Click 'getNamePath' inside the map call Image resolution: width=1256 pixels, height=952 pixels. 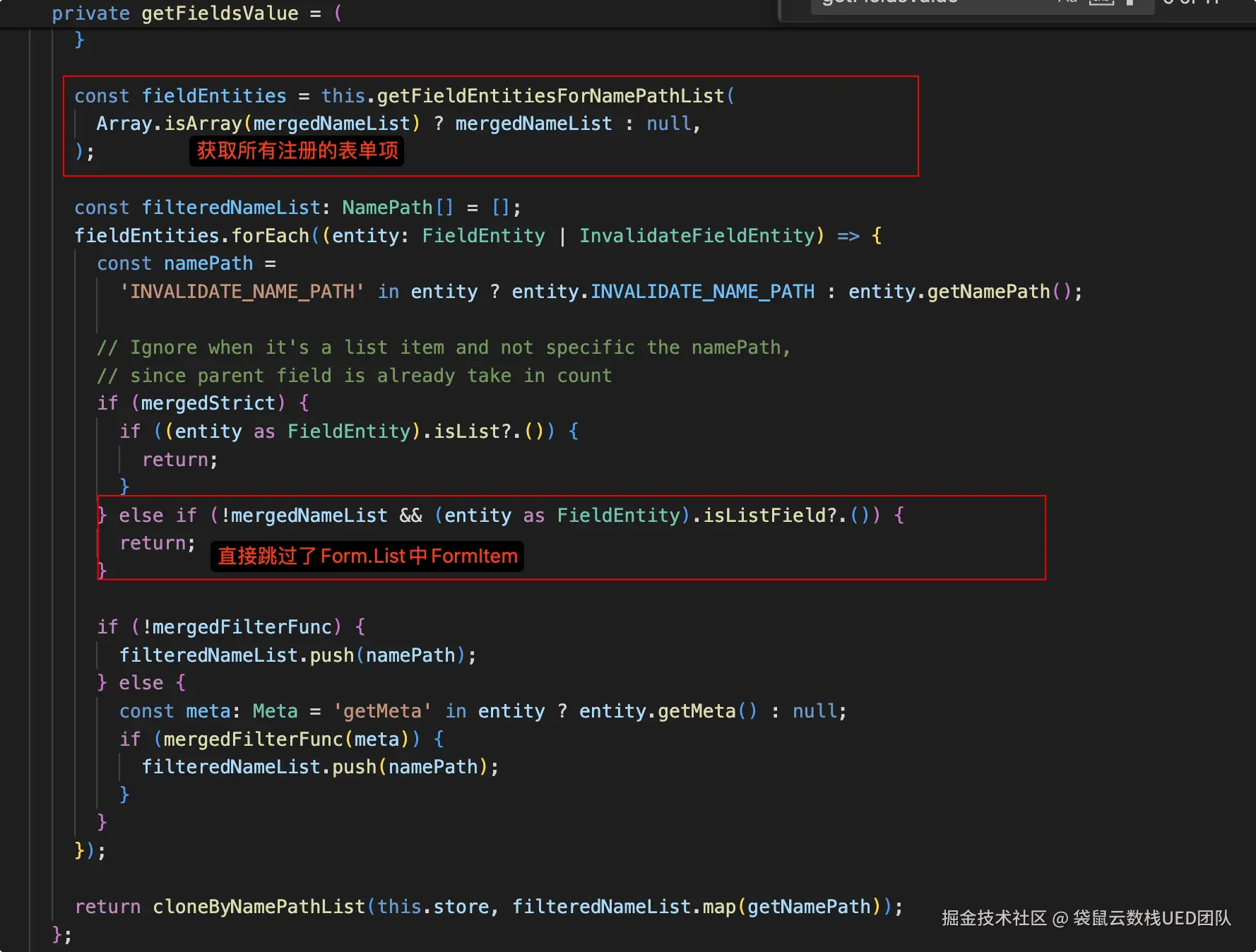809,907
